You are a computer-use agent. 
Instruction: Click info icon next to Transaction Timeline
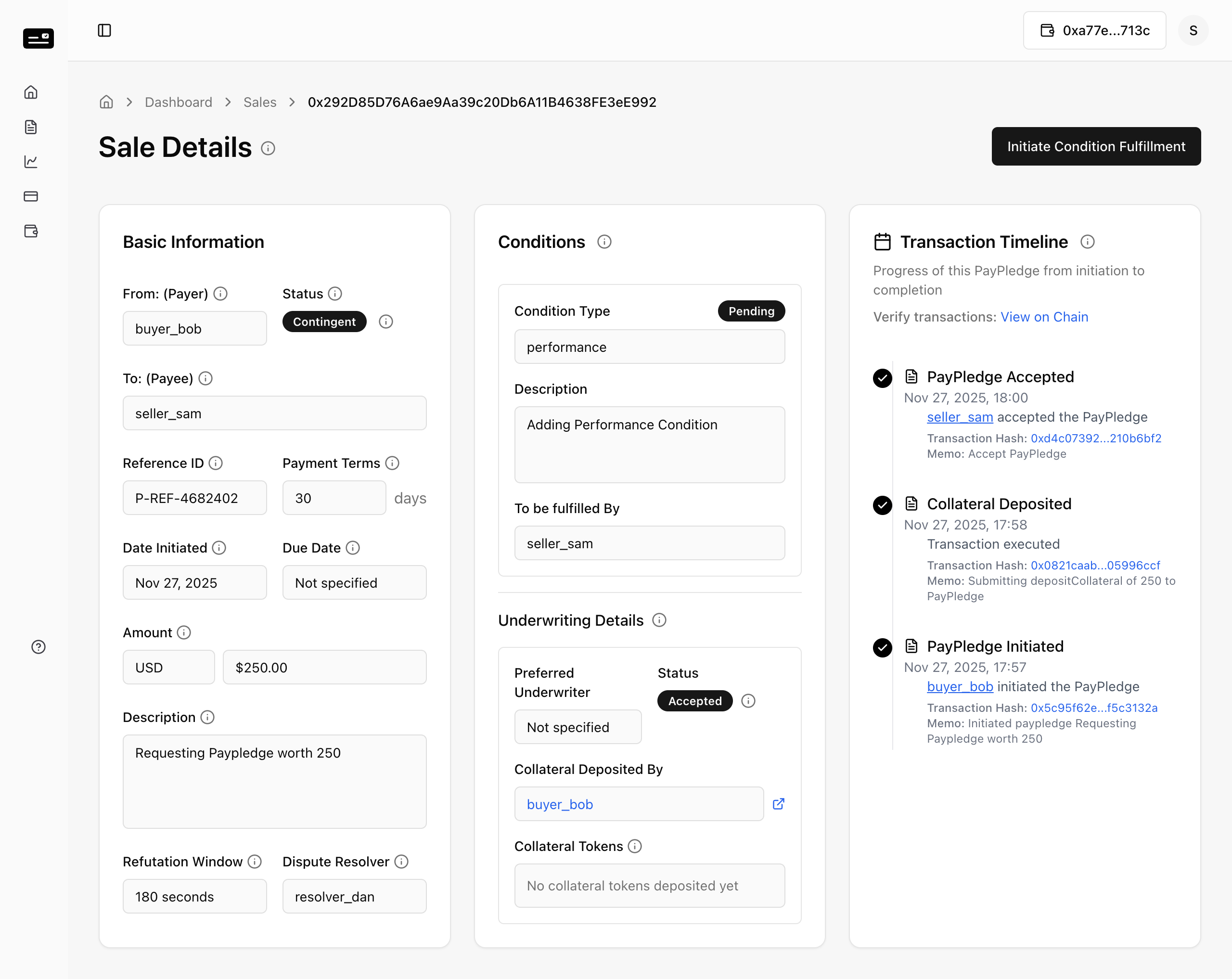point(1088,242)
